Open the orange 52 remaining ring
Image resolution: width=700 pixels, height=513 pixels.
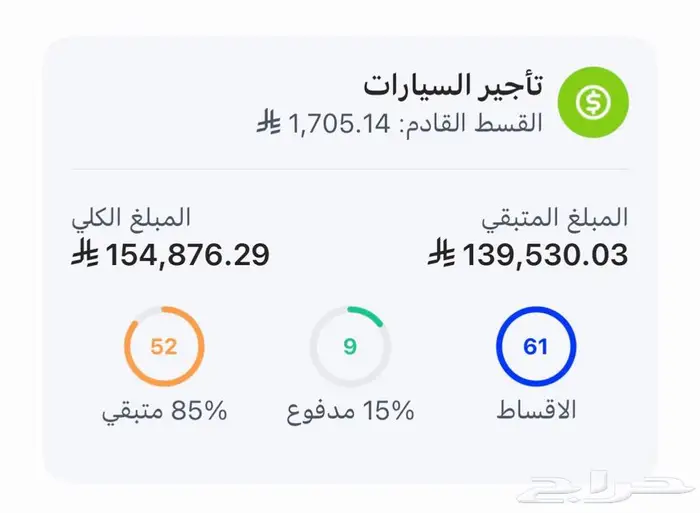coord(164,347)
